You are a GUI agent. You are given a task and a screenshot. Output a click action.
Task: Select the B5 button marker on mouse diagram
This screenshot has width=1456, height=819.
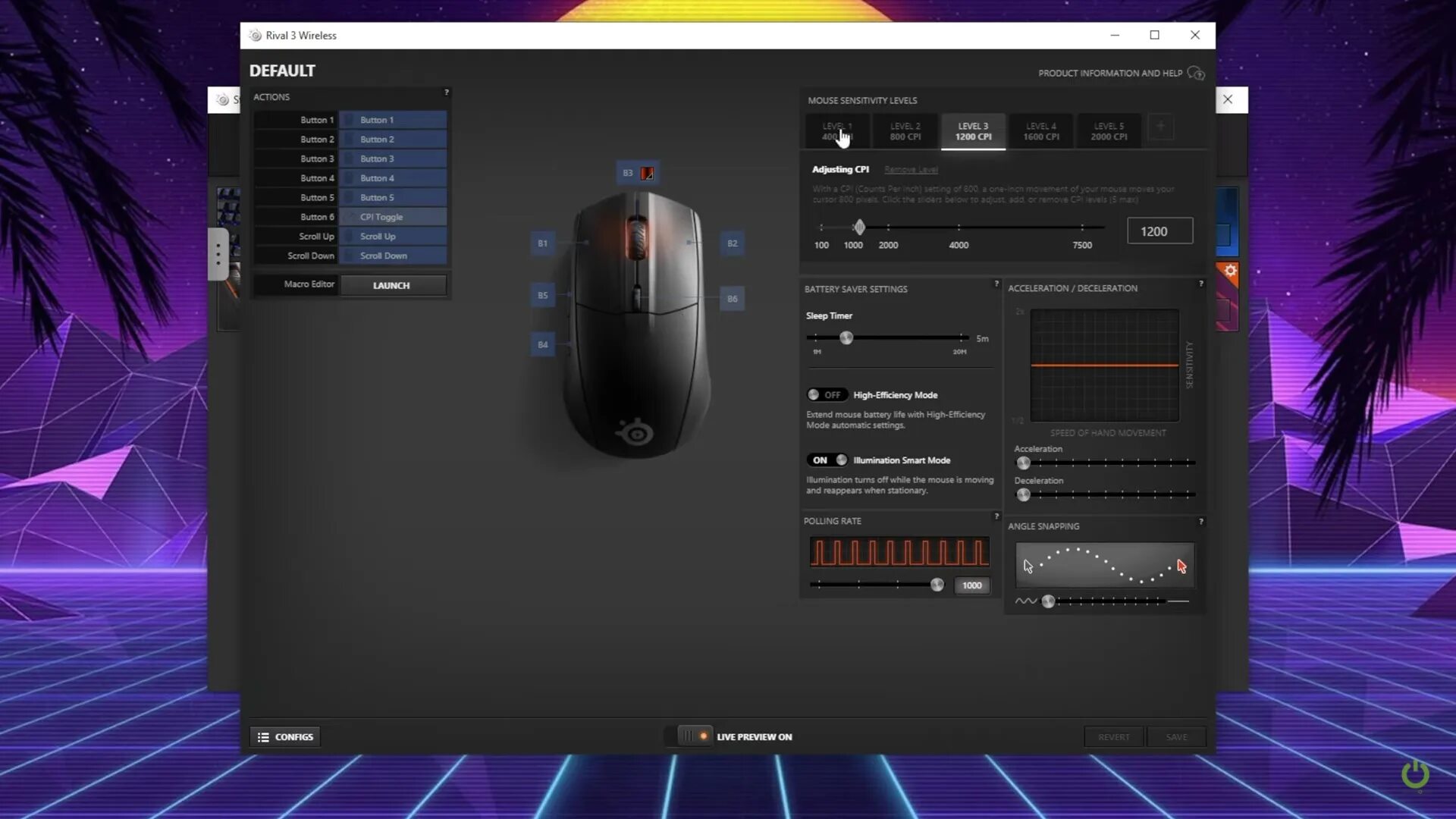coord(542,295)
